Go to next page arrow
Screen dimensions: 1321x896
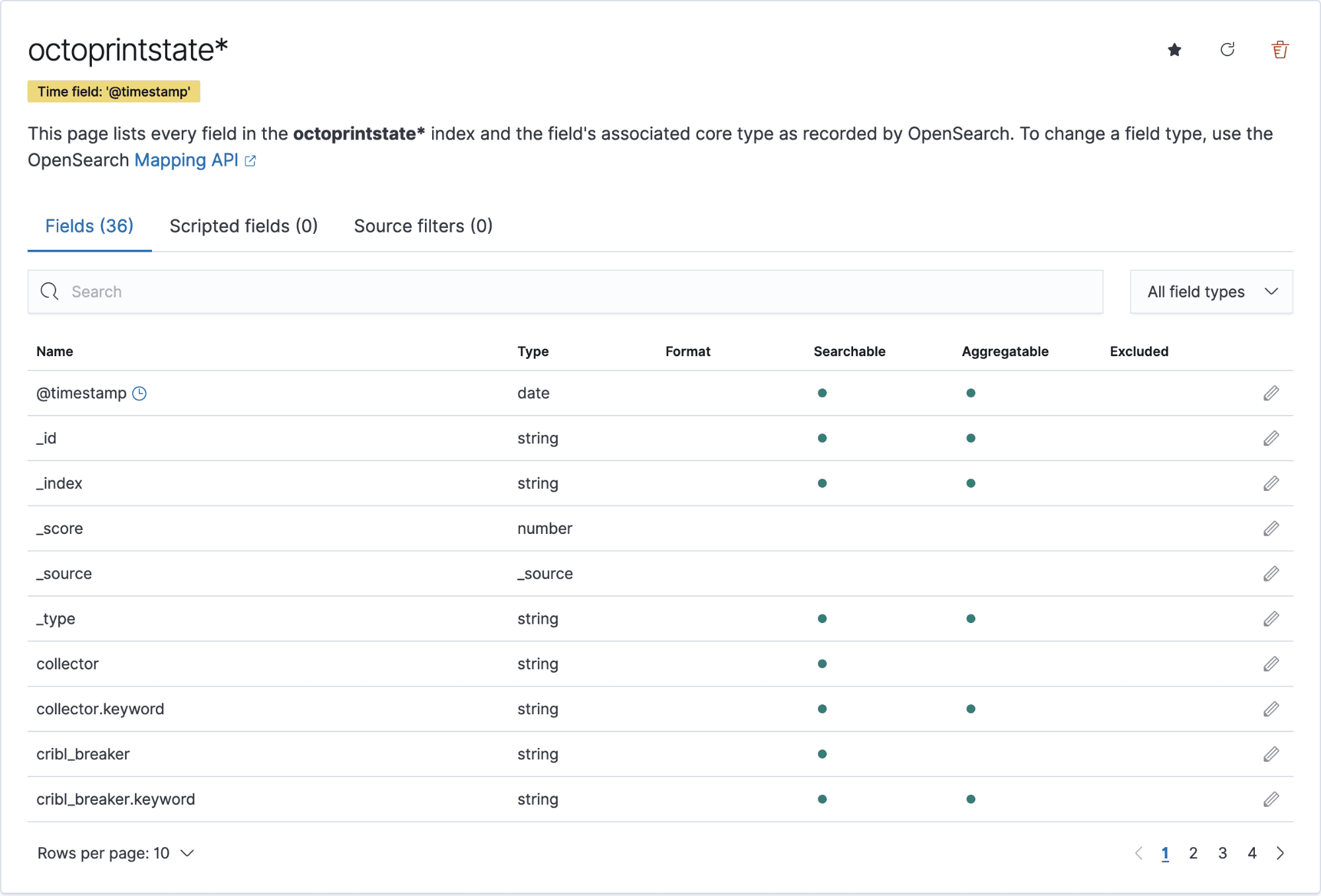point(1280,854)
